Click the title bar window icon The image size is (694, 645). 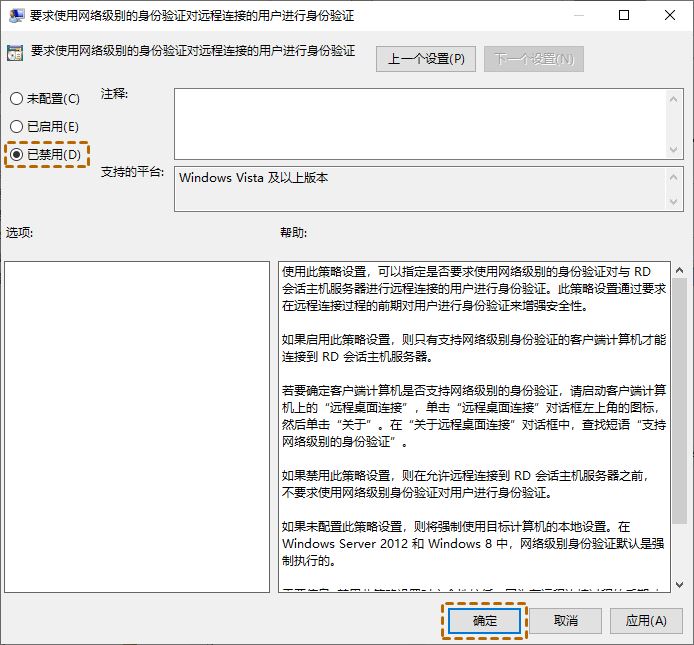click(x=16, y=15)
